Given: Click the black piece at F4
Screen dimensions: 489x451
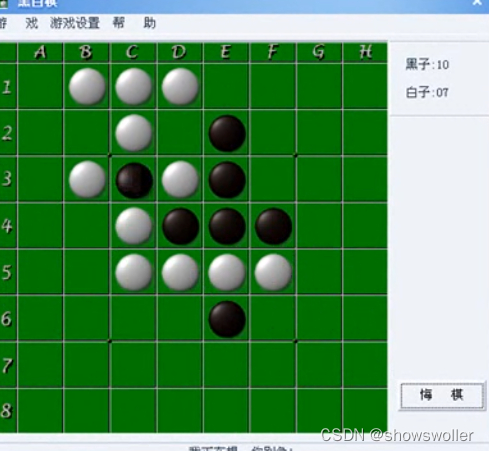Looking at the screenshot, I should point(273,226).
